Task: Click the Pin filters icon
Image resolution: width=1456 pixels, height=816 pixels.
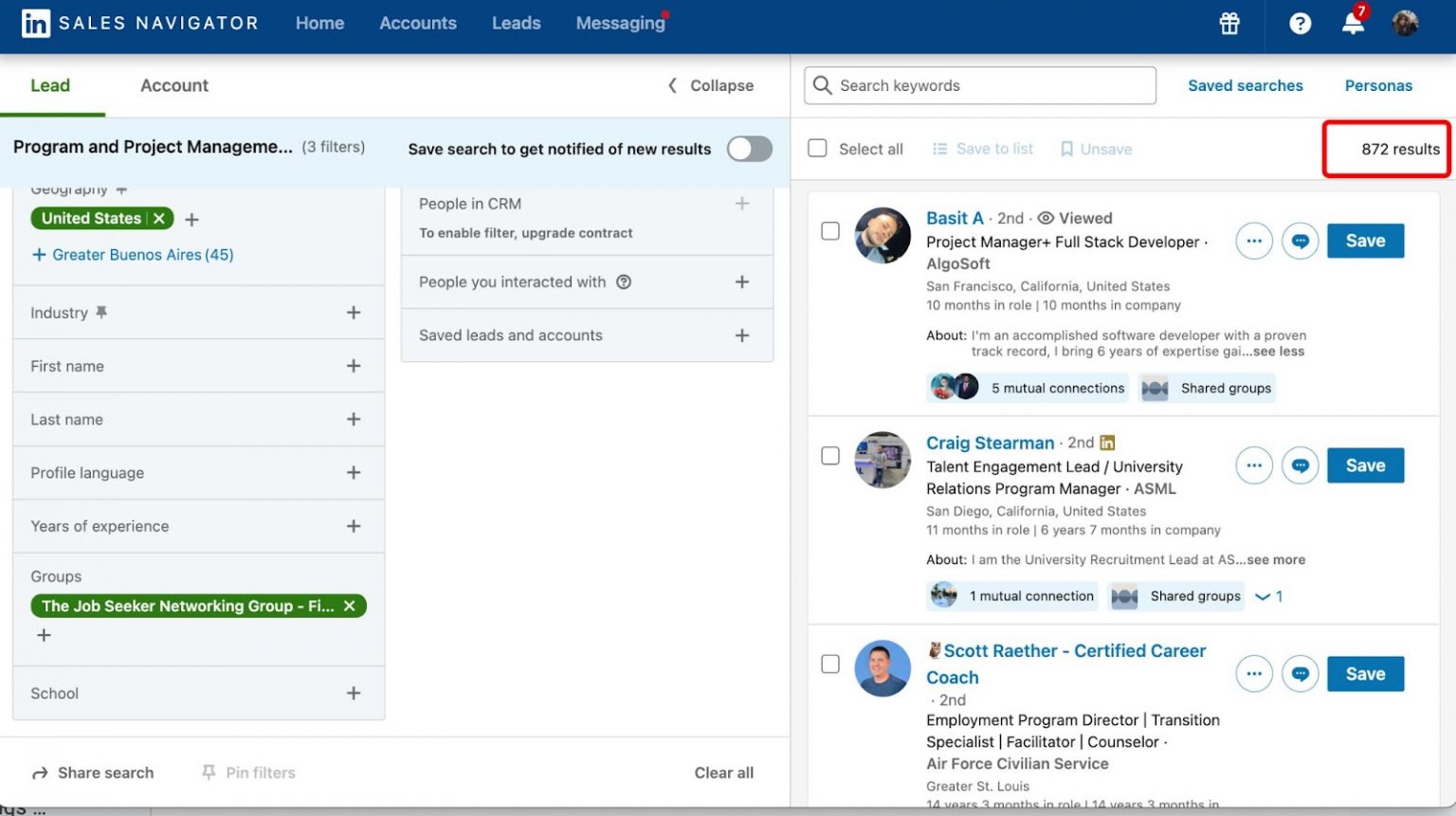Action: tap(207, 772)
